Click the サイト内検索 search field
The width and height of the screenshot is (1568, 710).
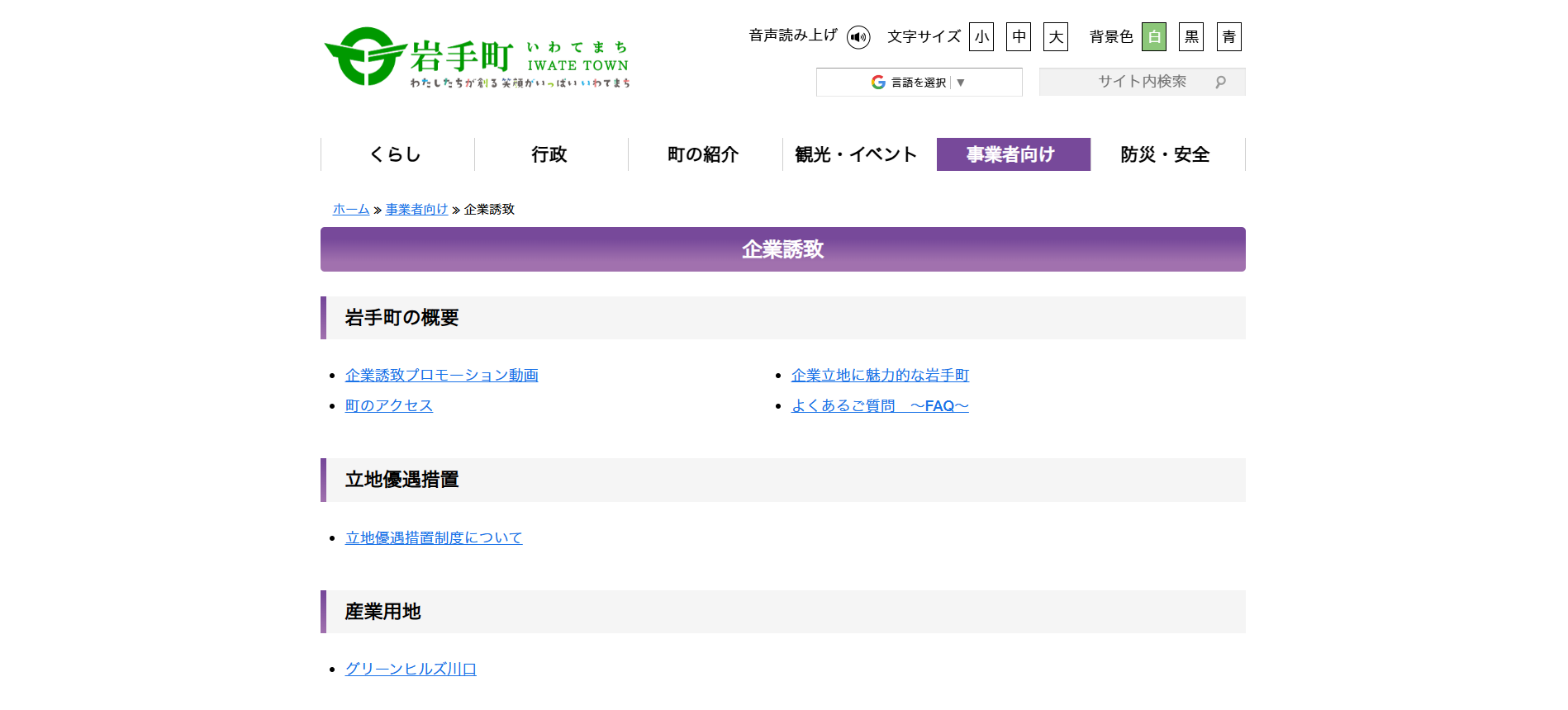point(1142,82)
